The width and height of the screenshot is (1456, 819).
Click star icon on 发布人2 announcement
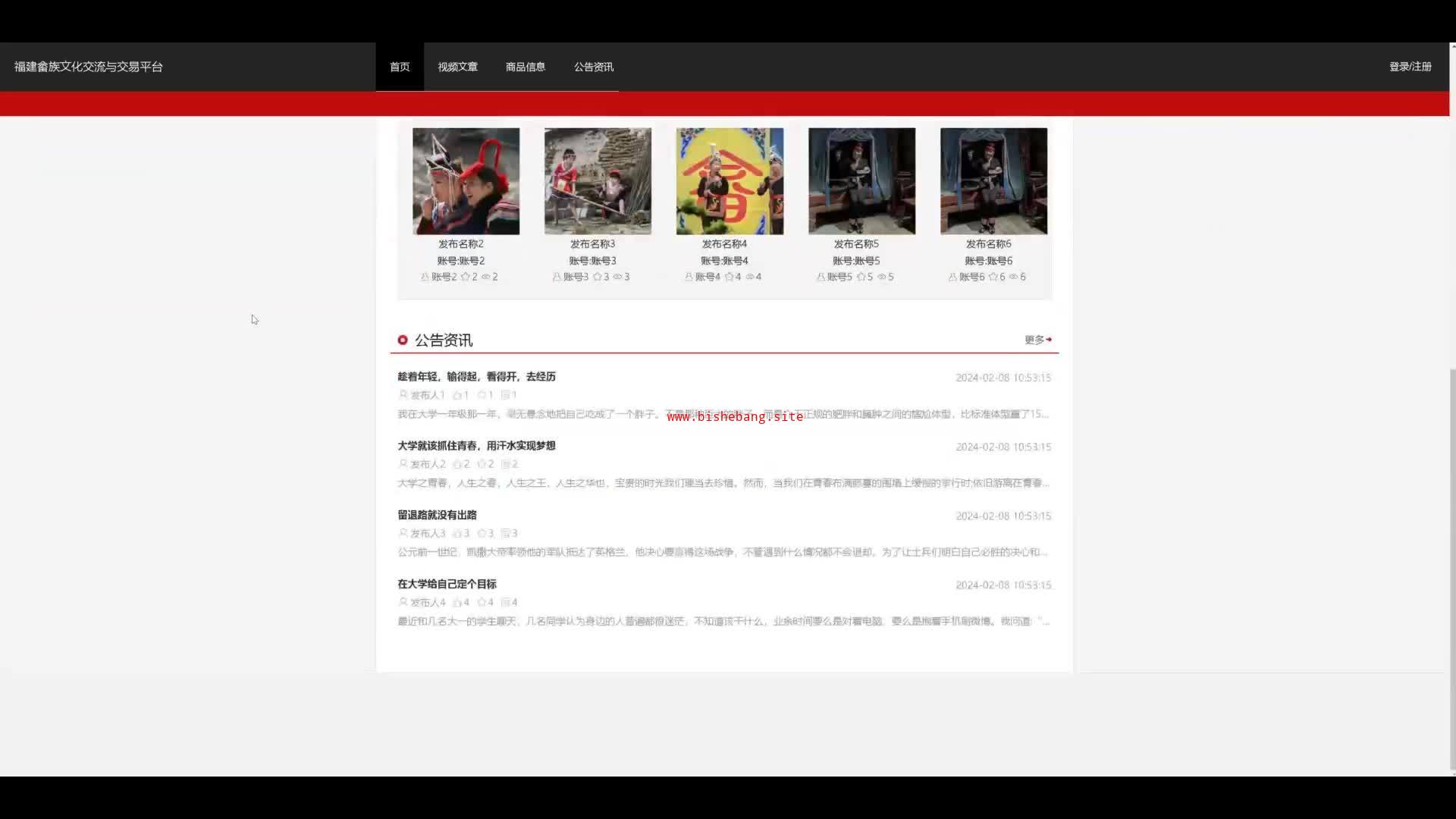click(x=482, y=464)
